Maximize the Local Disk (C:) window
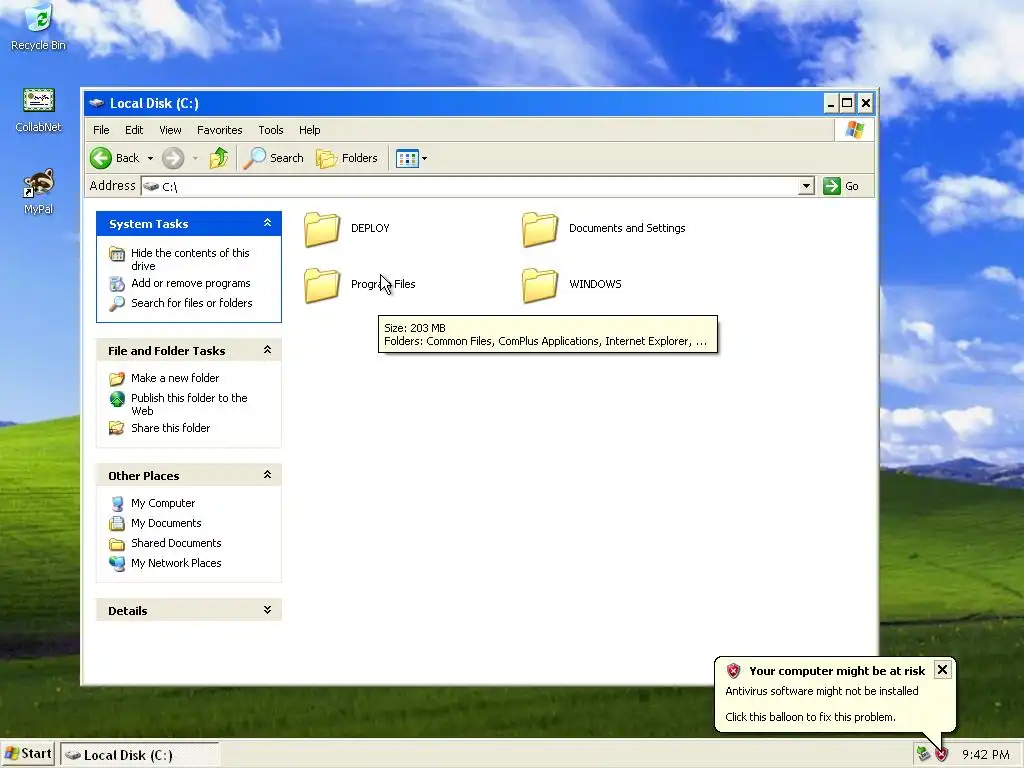Viewport: 1024px width, 768px height. (847, 103)
